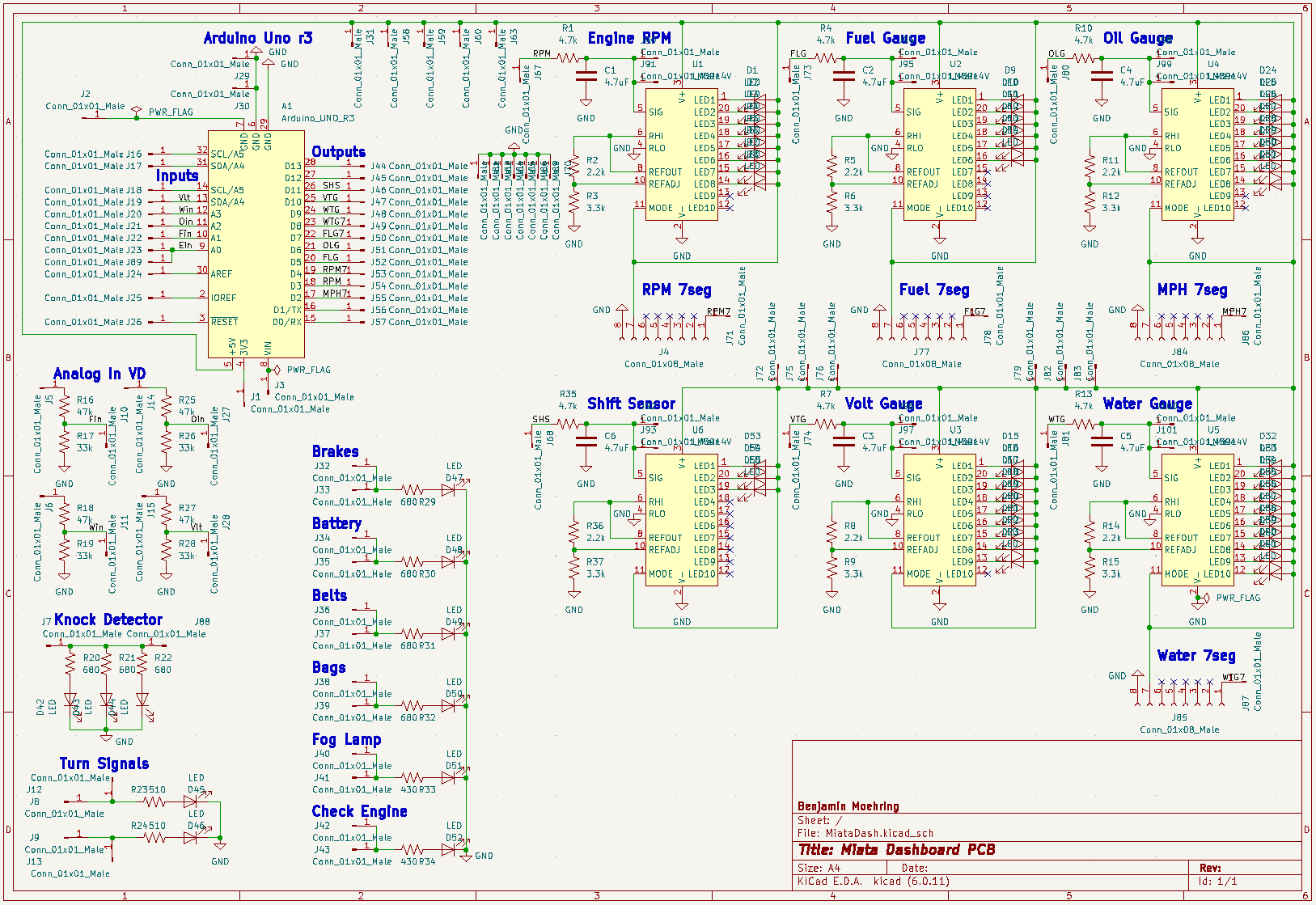This screenshot has height=905, width=1316.
Task: Click the "Knock Detector" heading
Action: pyautogui.click(x=108, y=620)
